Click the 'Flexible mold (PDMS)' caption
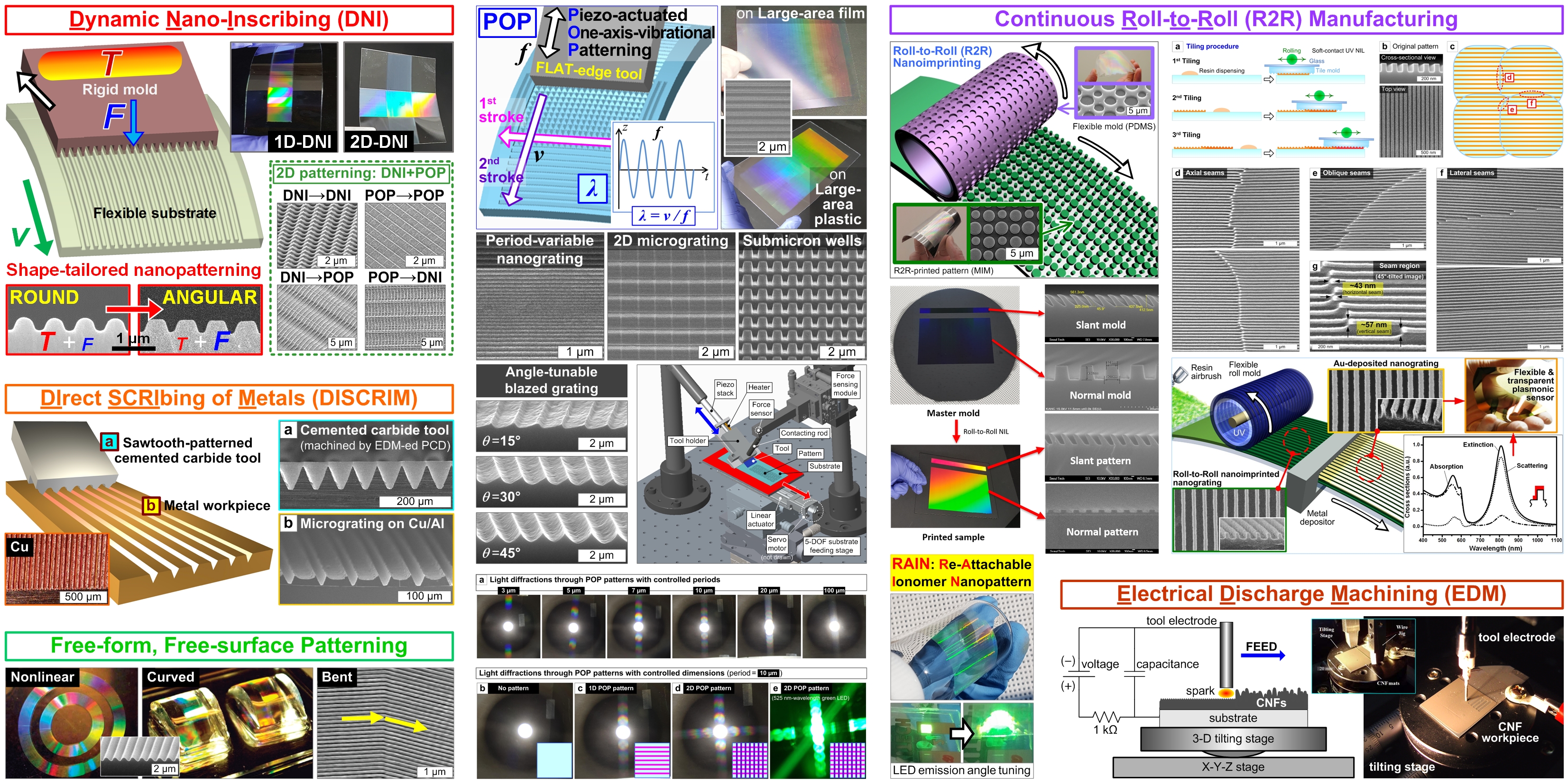 pyautogui.click(x=1114, y=127)
